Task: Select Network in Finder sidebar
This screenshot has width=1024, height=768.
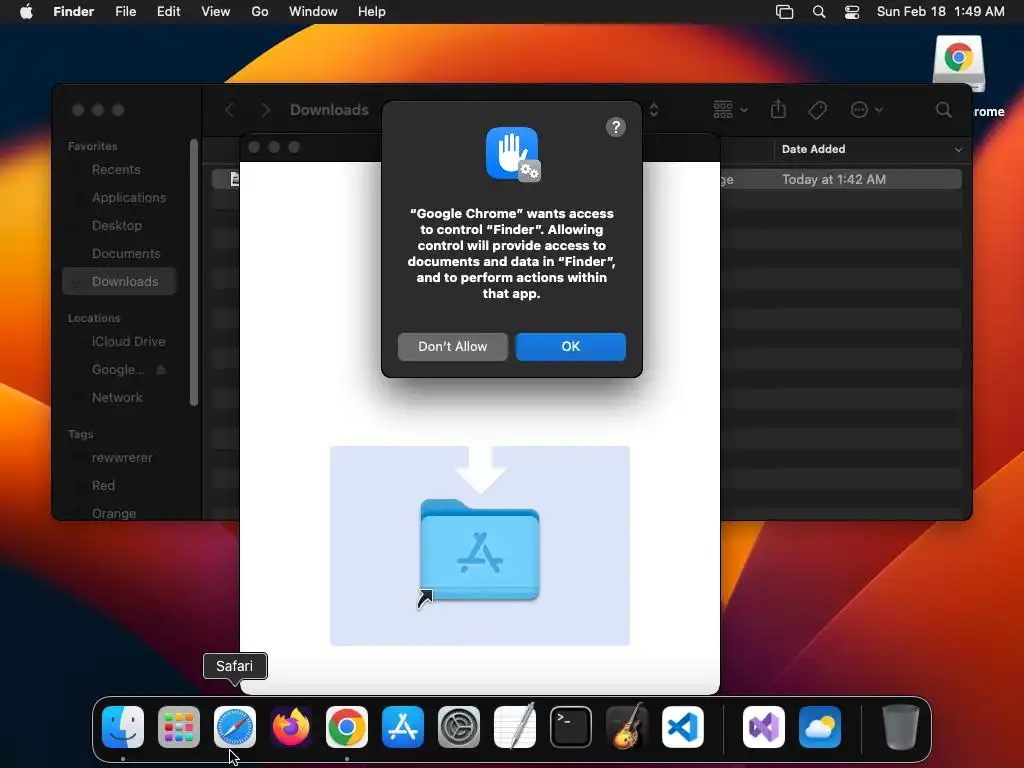Action: [x=119, y=398]
